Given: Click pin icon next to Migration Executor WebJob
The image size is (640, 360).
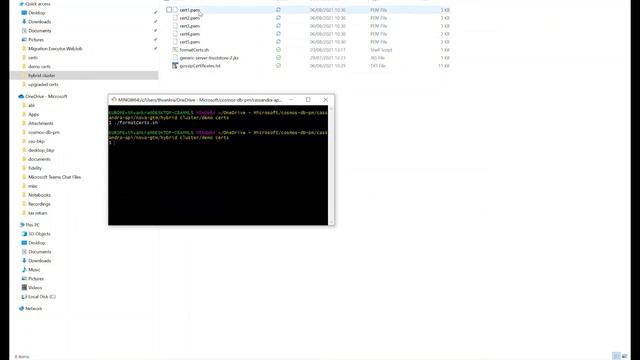Looking at the screenshot, I should [156, 49].
